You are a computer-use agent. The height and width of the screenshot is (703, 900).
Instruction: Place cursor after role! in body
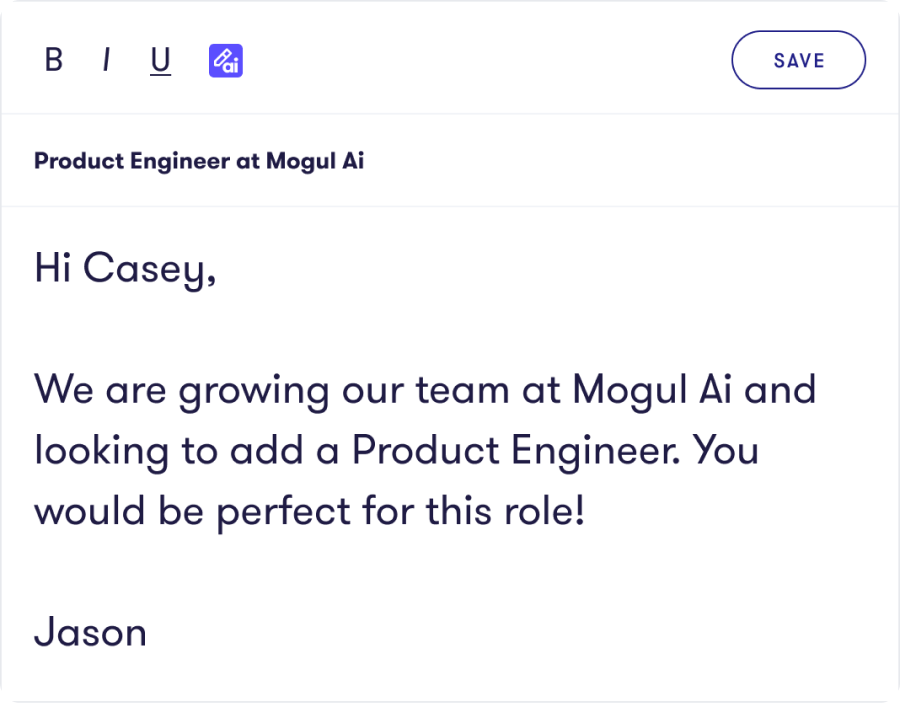587,511
